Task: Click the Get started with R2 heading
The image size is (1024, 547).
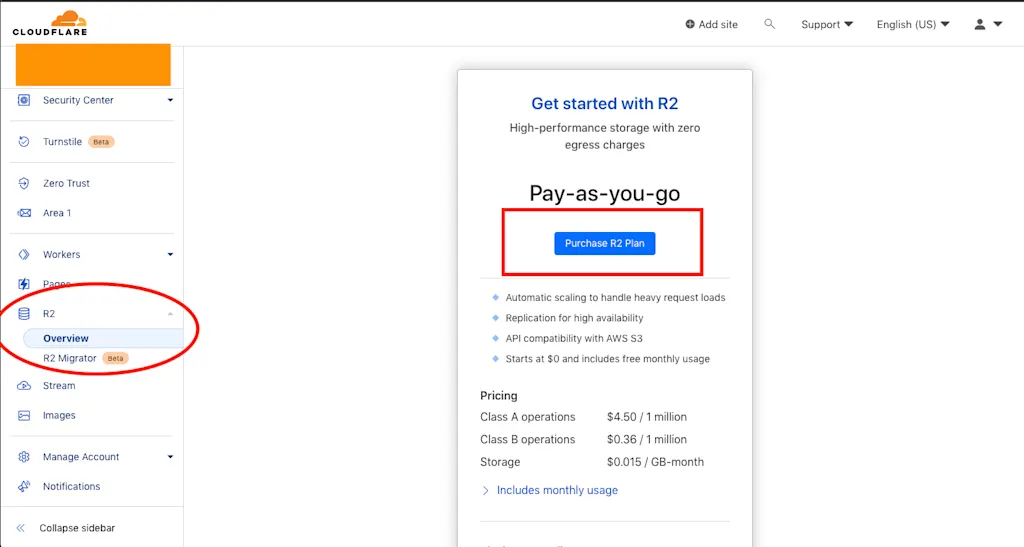Action: [605, 104]
